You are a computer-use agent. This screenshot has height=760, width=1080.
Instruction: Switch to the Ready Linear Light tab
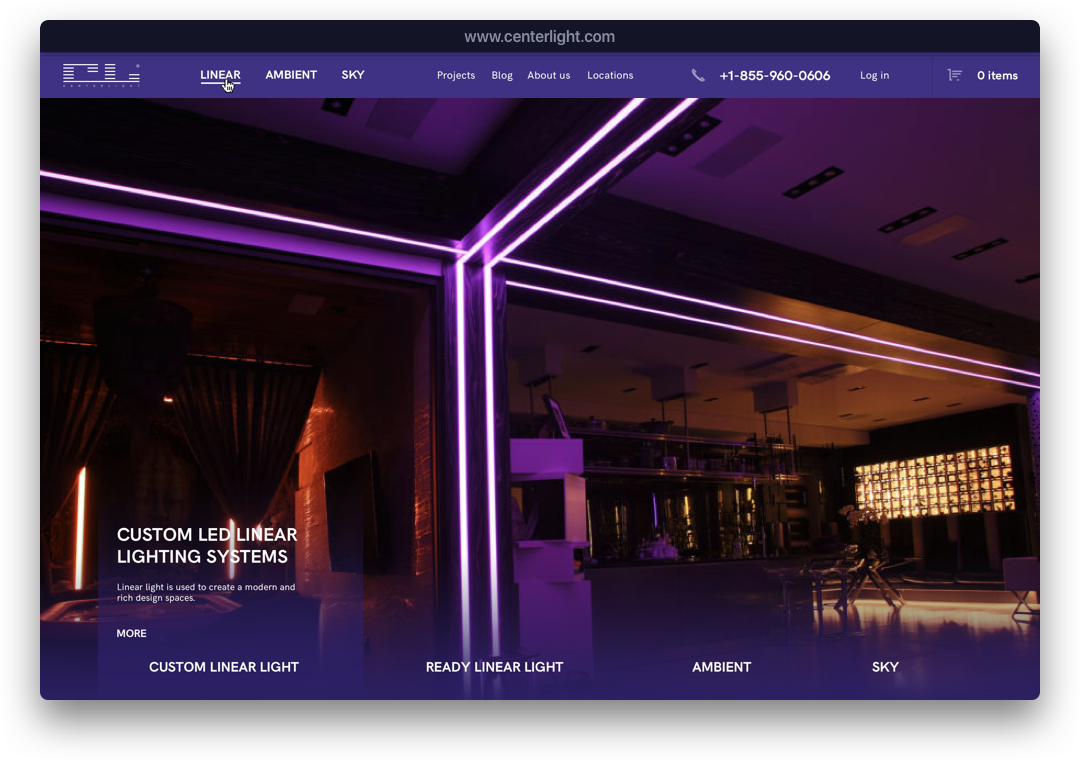coord(494,667)
